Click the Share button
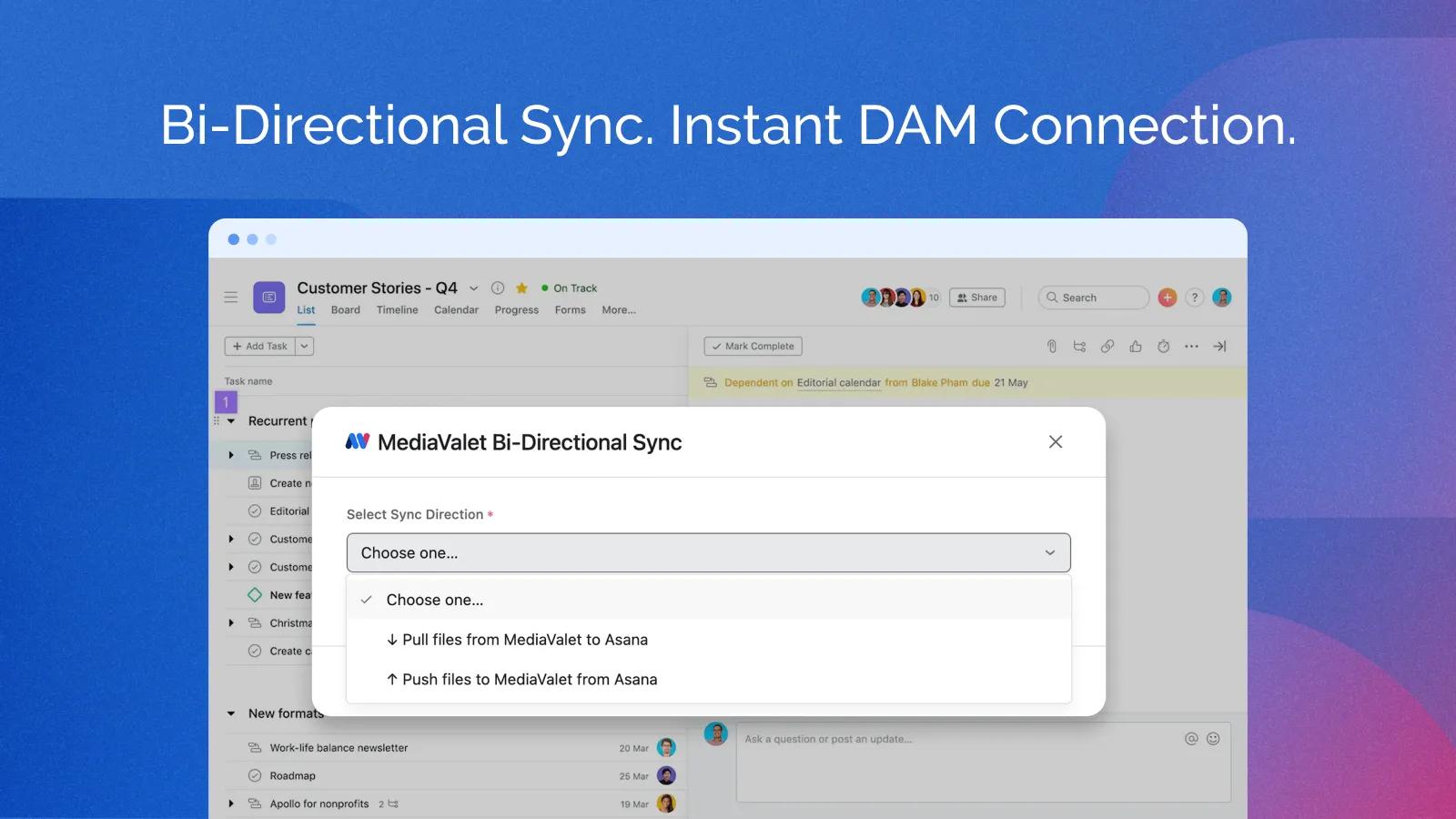Screen dimensions: 1456x819 [x=977, y=298]
